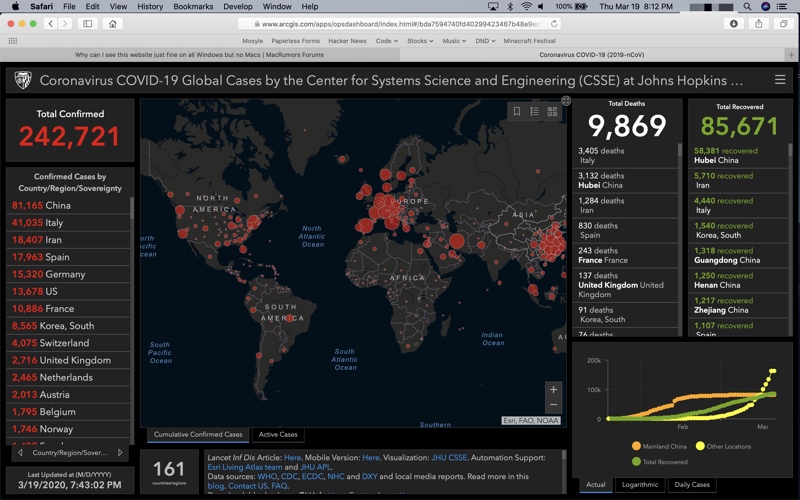Expand the map with the fullscreen icon
The image size is (800, 500).
(x=566, y=101)
